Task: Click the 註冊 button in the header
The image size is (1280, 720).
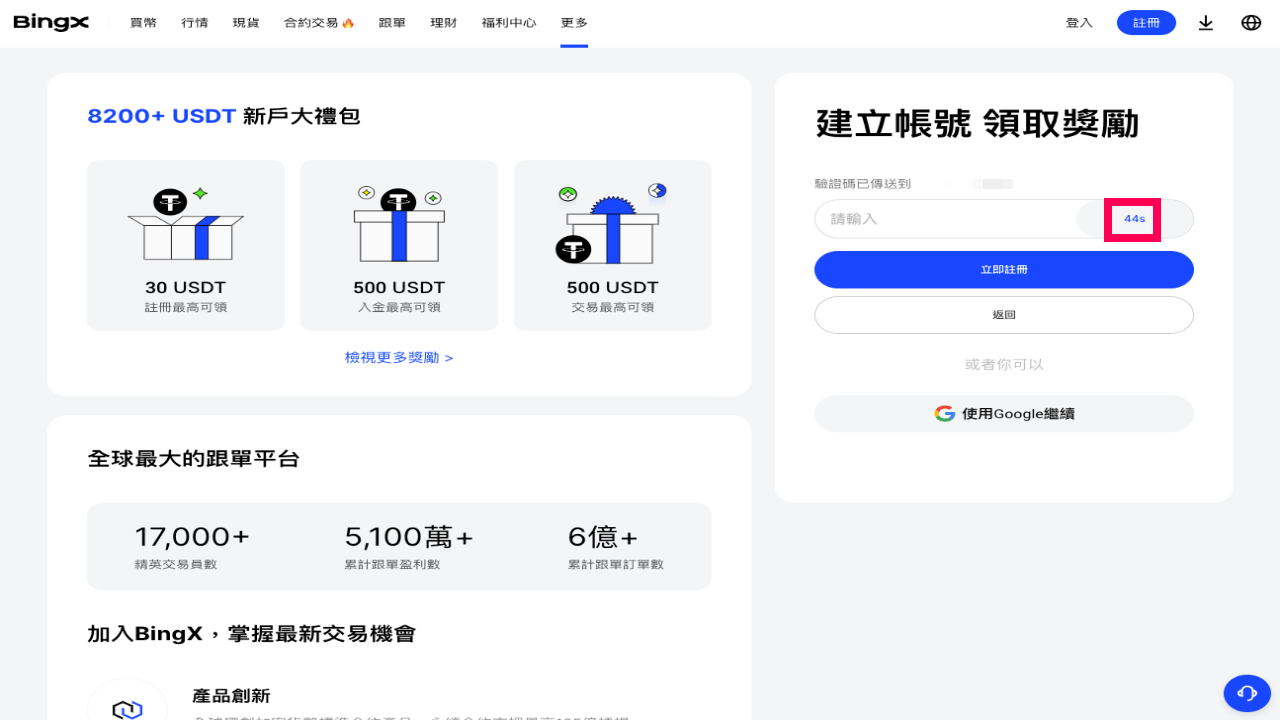Action: [1146, 23]
